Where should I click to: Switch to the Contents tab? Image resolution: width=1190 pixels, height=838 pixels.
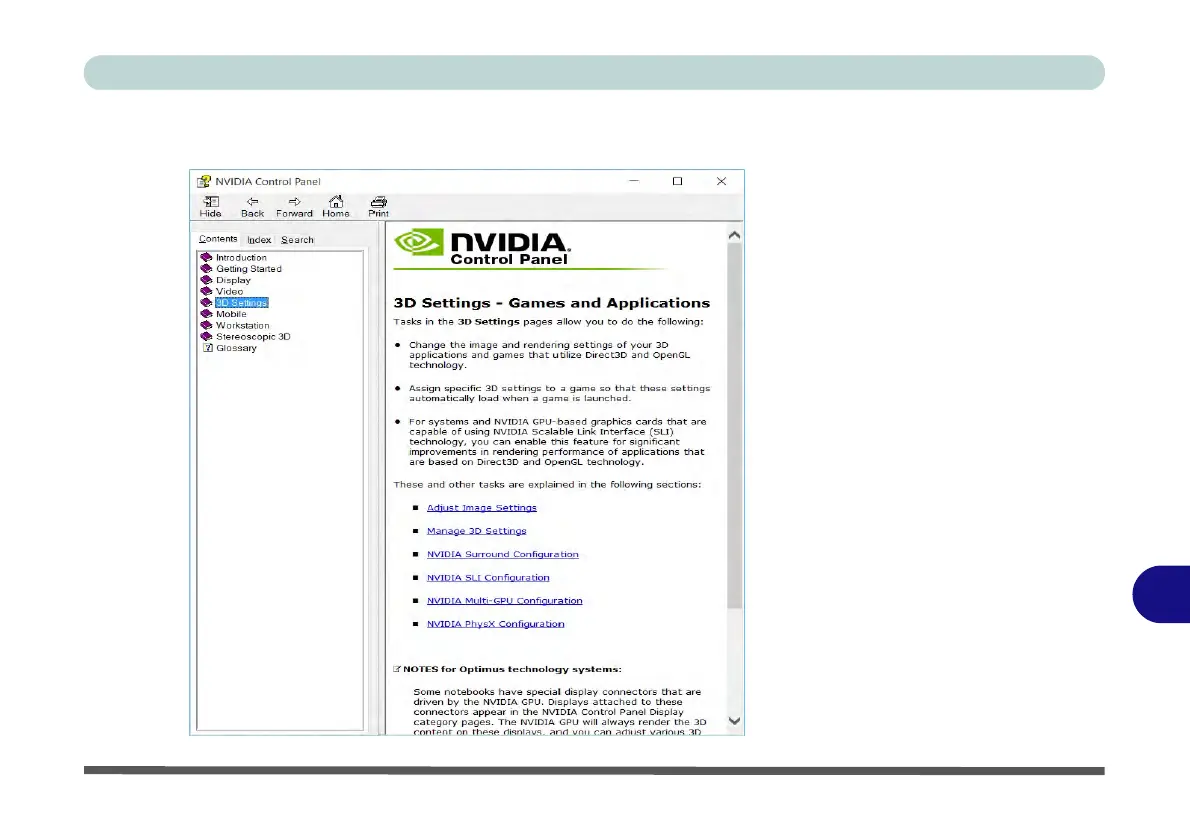tap(218, 239)
